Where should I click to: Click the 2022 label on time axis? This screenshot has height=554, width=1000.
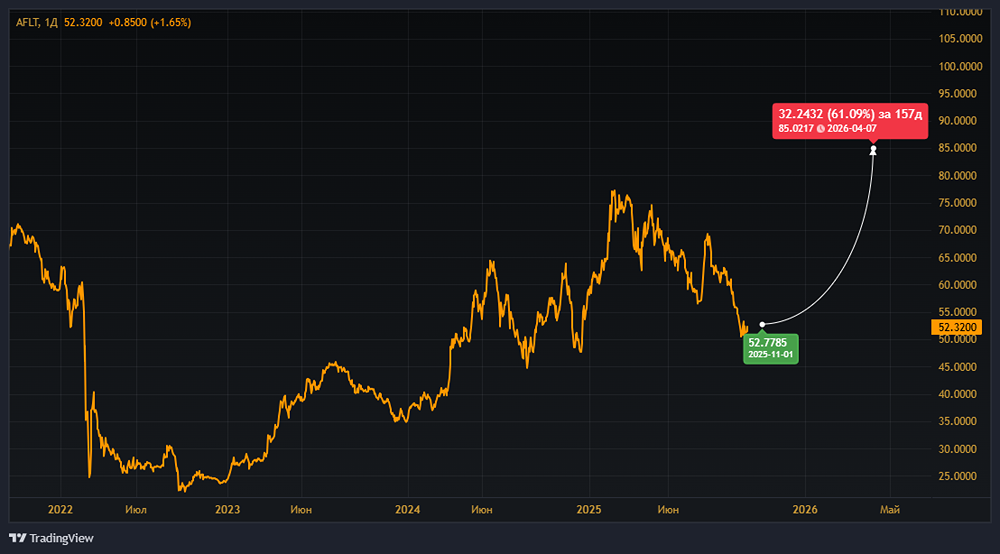pyautogui.click(x=61, y=509)
